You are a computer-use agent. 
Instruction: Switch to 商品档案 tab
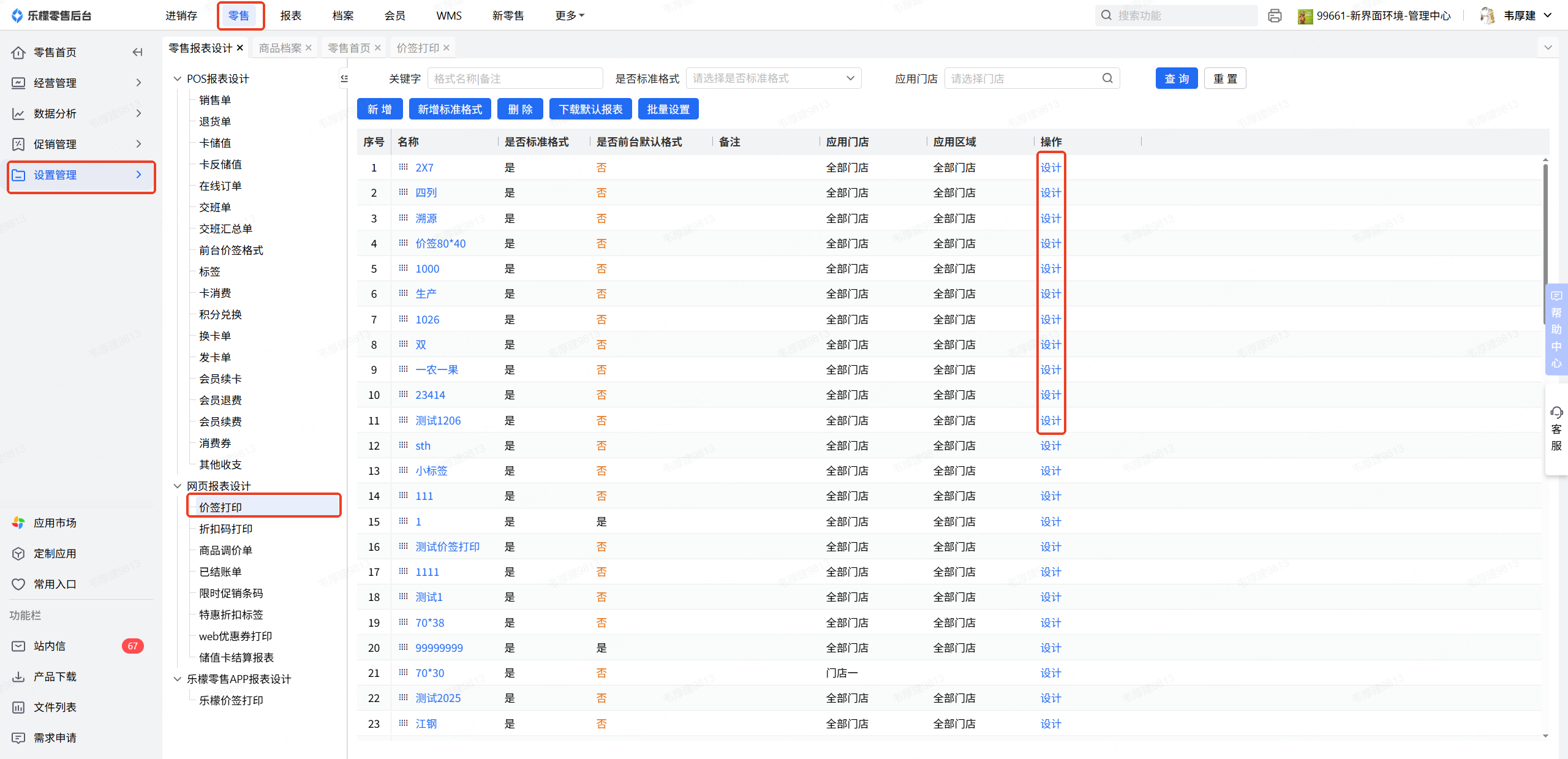pyautogui.click(x=280, y=48)
